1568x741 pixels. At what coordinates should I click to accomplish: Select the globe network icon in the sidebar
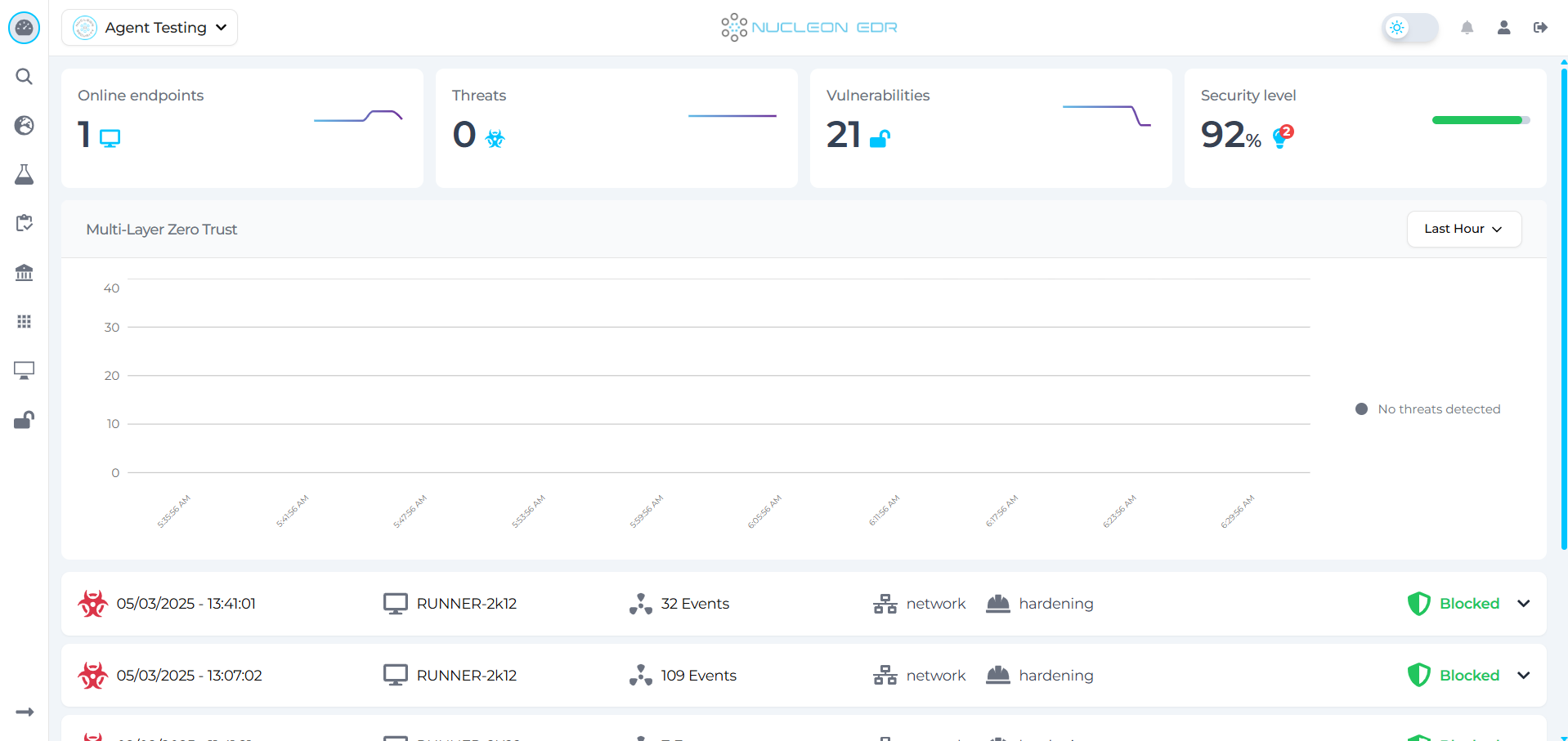(24, 125)
